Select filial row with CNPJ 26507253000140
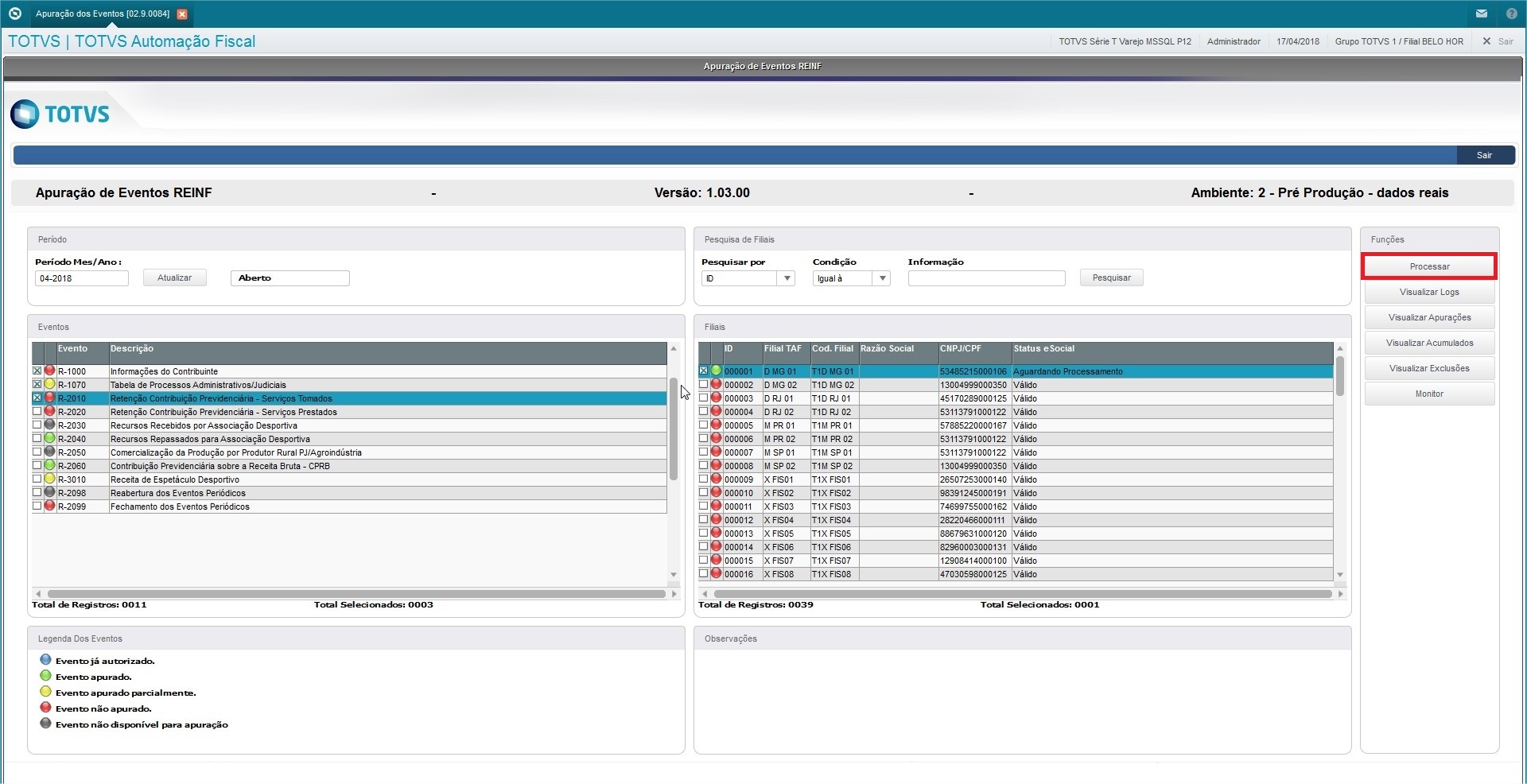This screenshot has width=1527, height=784. (1016, 479)
